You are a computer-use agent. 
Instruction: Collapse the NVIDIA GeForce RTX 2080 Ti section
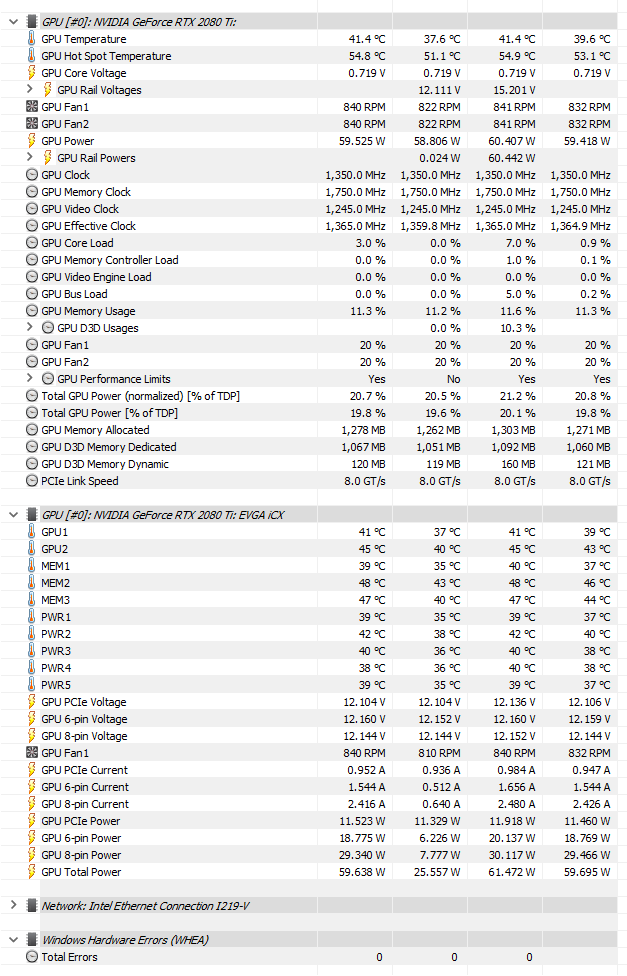[13, 22]
